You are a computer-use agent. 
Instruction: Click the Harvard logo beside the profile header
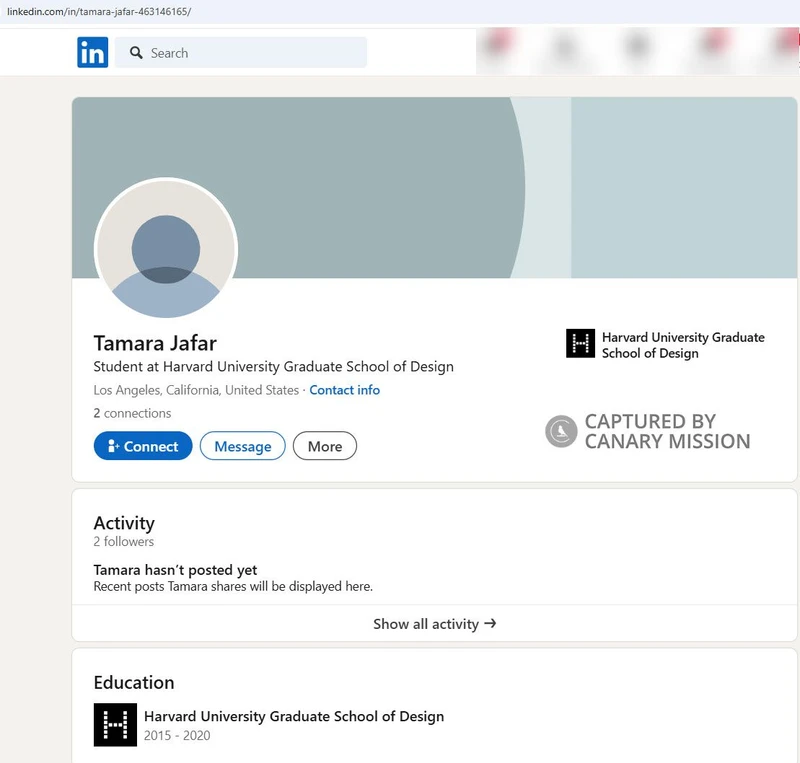581,344
